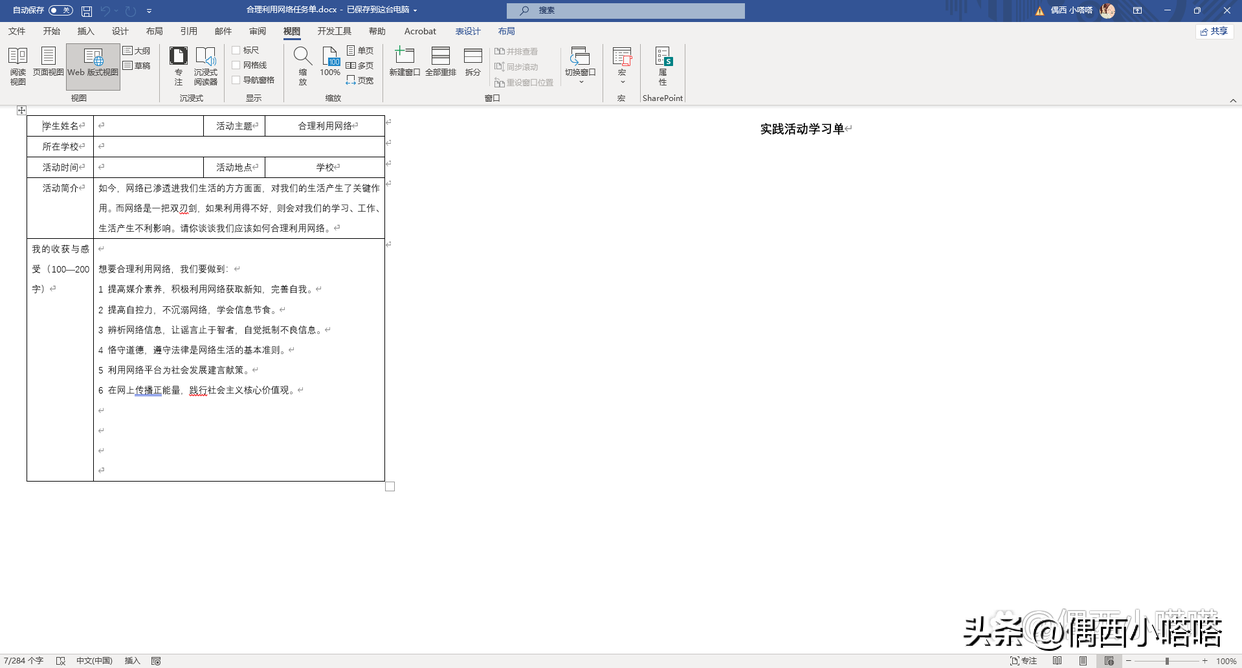Switch to Table Design (表设计) tab
The width and height of the screenshot is (1242, 668).
tap(467, 31)
